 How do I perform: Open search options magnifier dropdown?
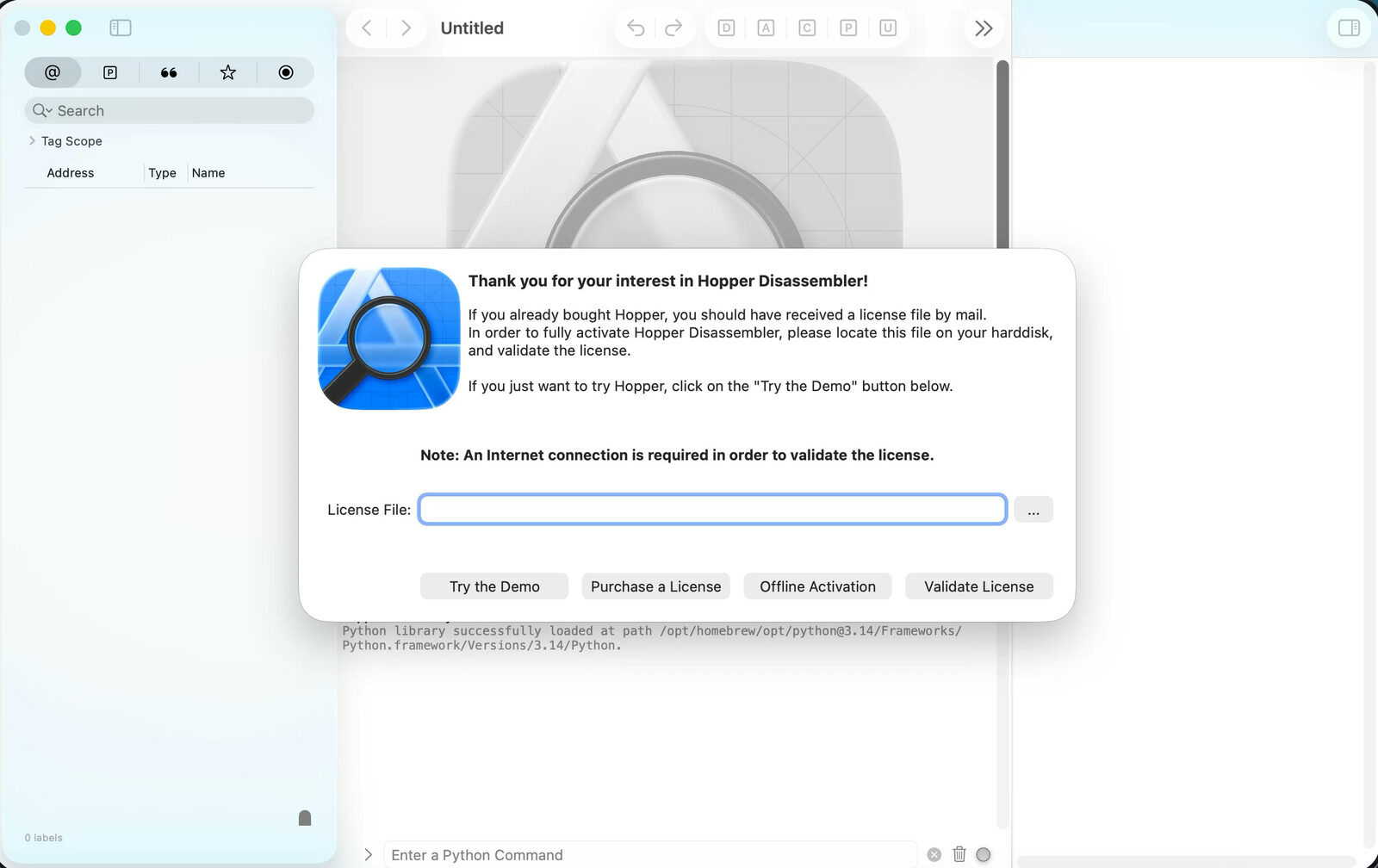coord(42,110)
